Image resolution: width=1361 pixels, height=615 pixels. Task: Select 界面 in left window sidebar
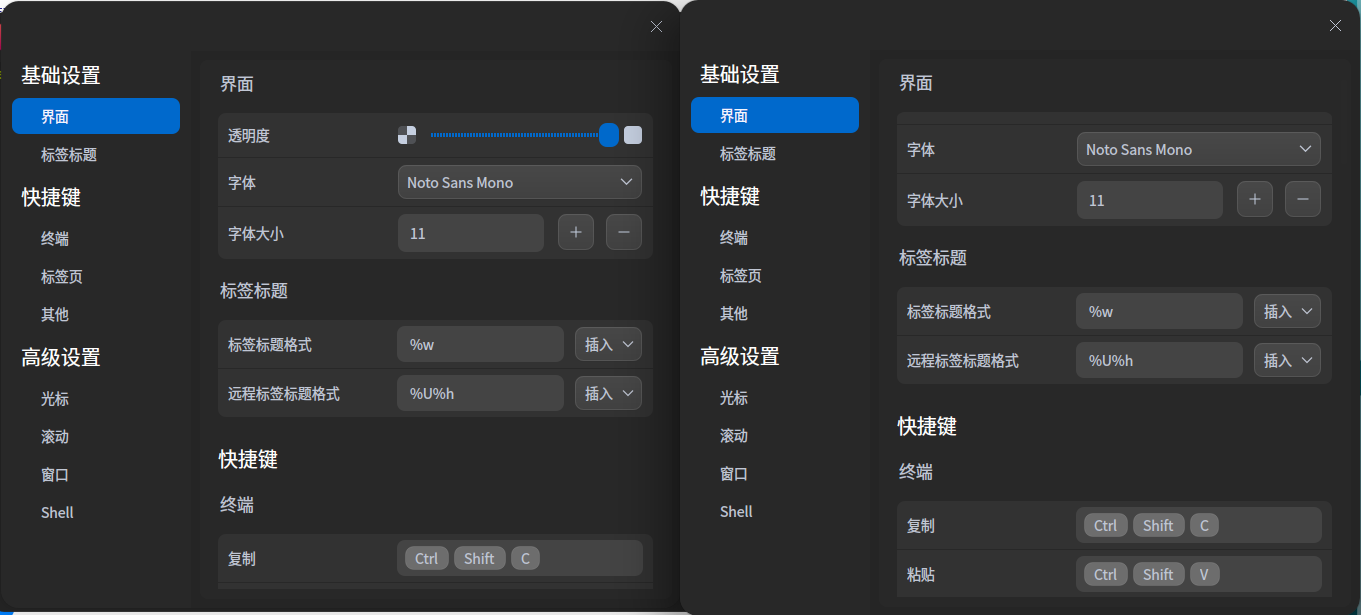(96, 117)
